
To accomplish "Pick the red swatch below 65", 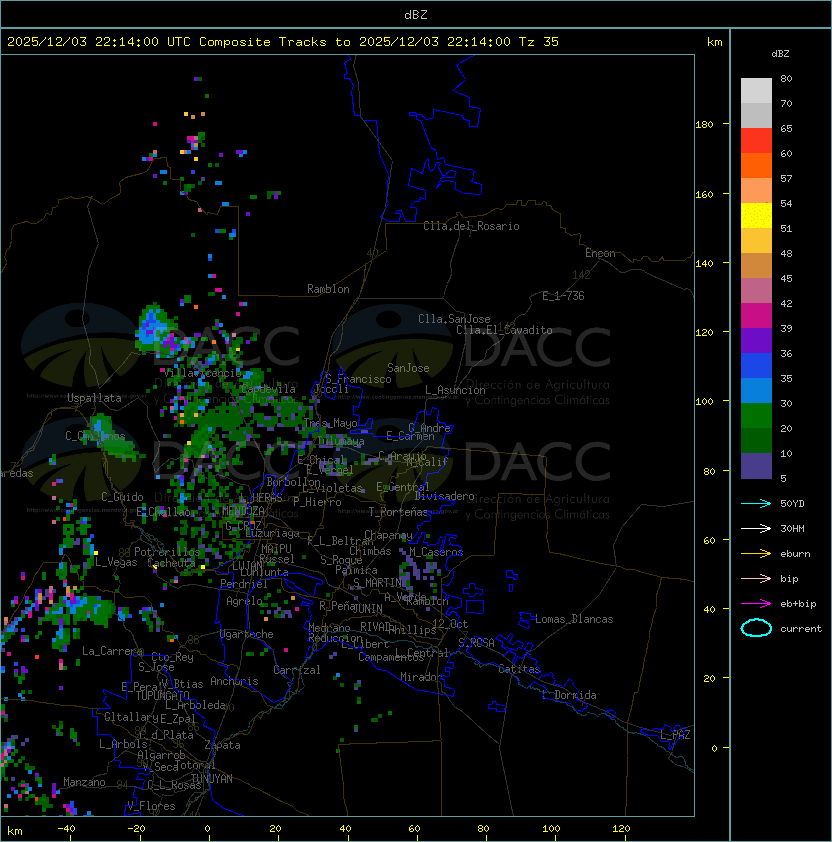I will (756, 141).
